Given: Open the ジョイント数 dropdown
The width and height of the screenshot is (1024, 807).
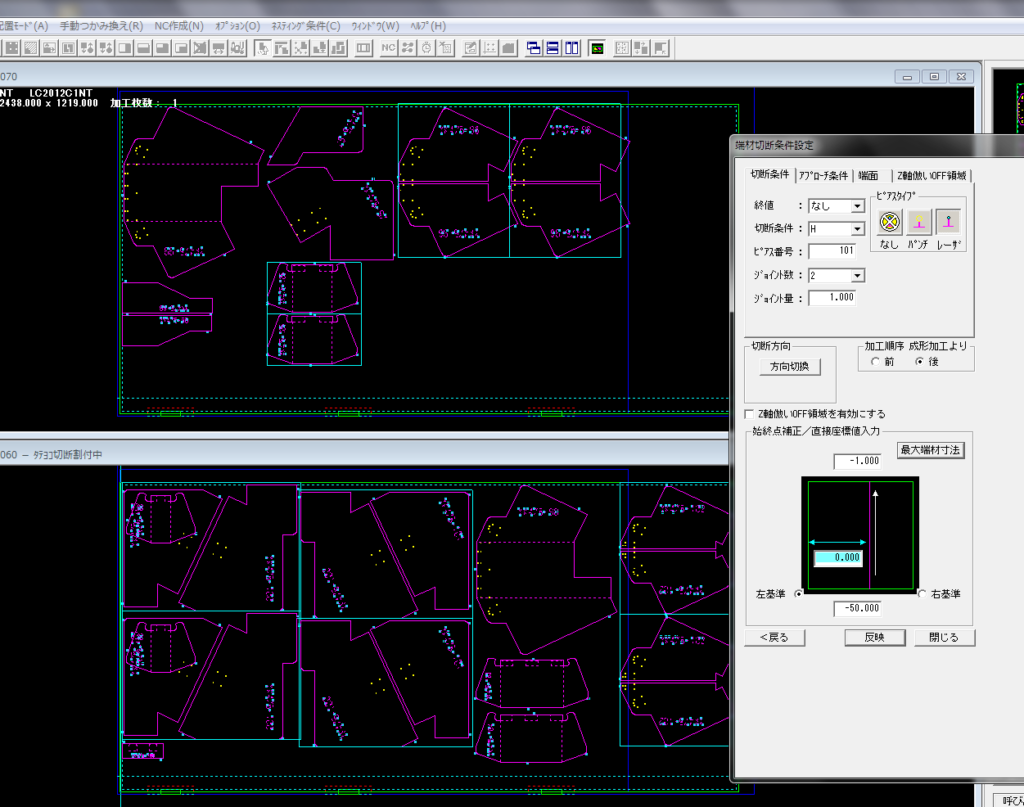Looking at the screenshot, I should [857, 275].
